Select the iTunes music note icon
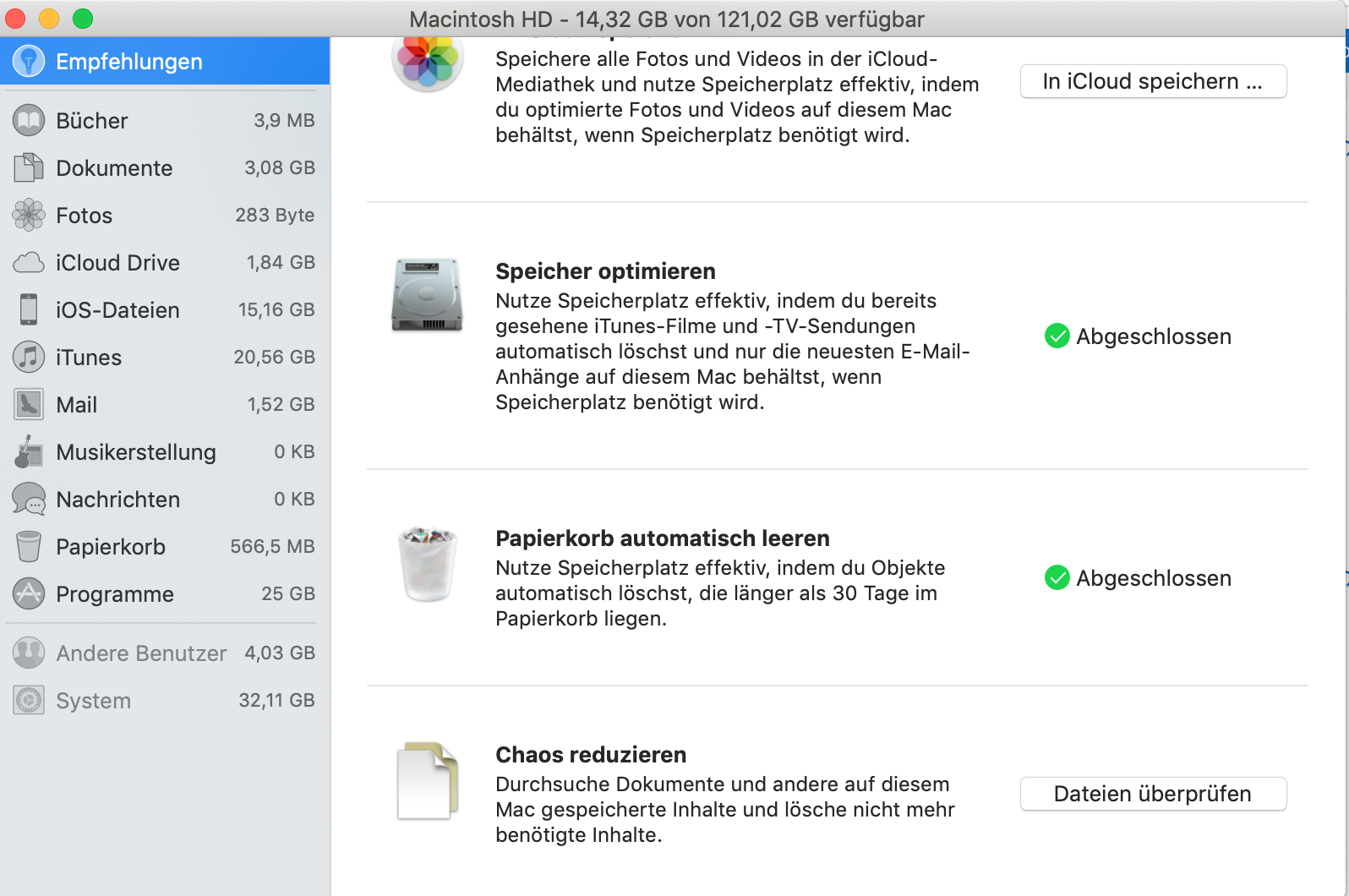The height and width of the screenshot is (896, 1349). coord(29,358)
